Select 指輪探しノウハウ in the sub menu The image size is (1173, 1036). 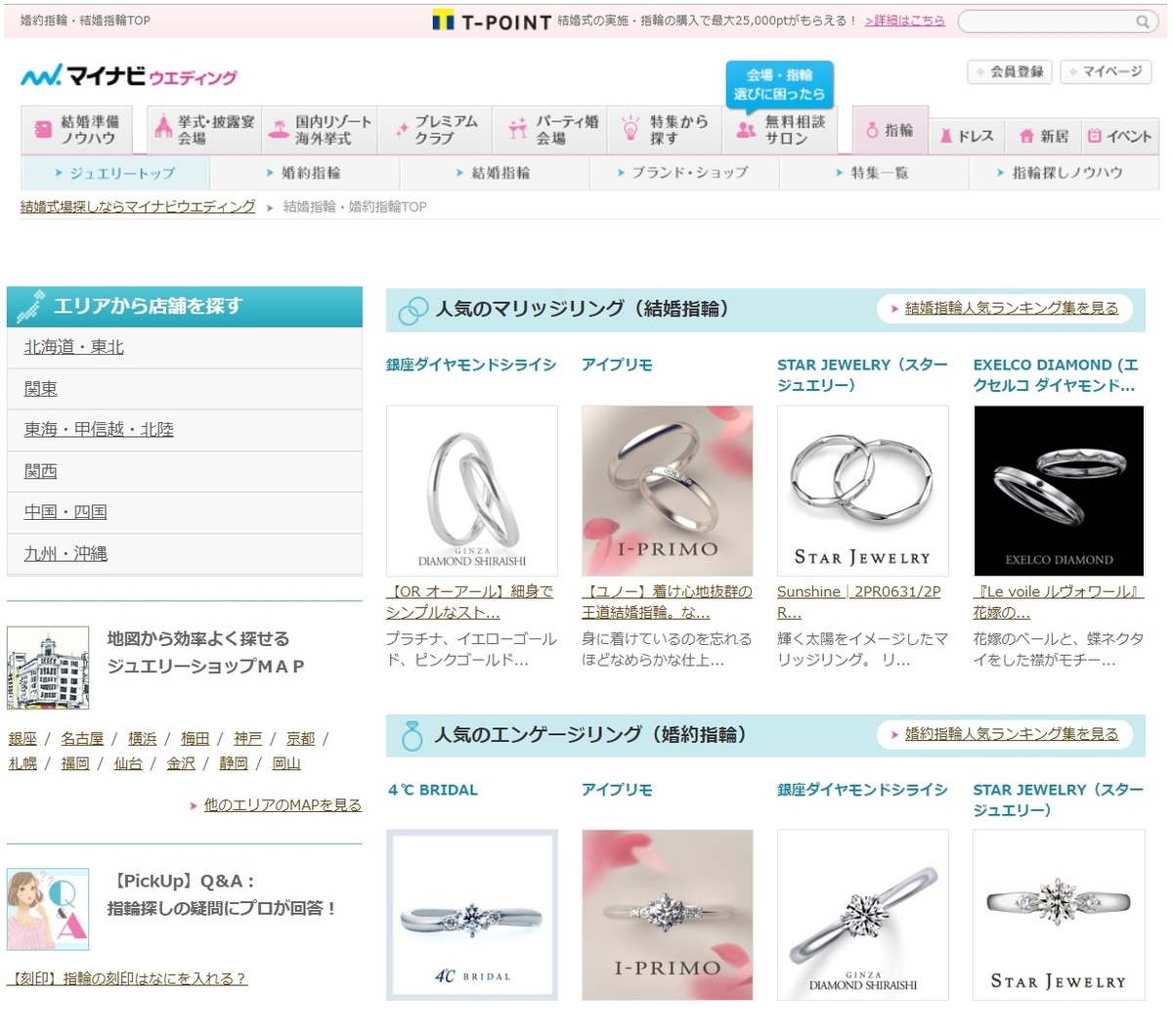point(1062,173)
